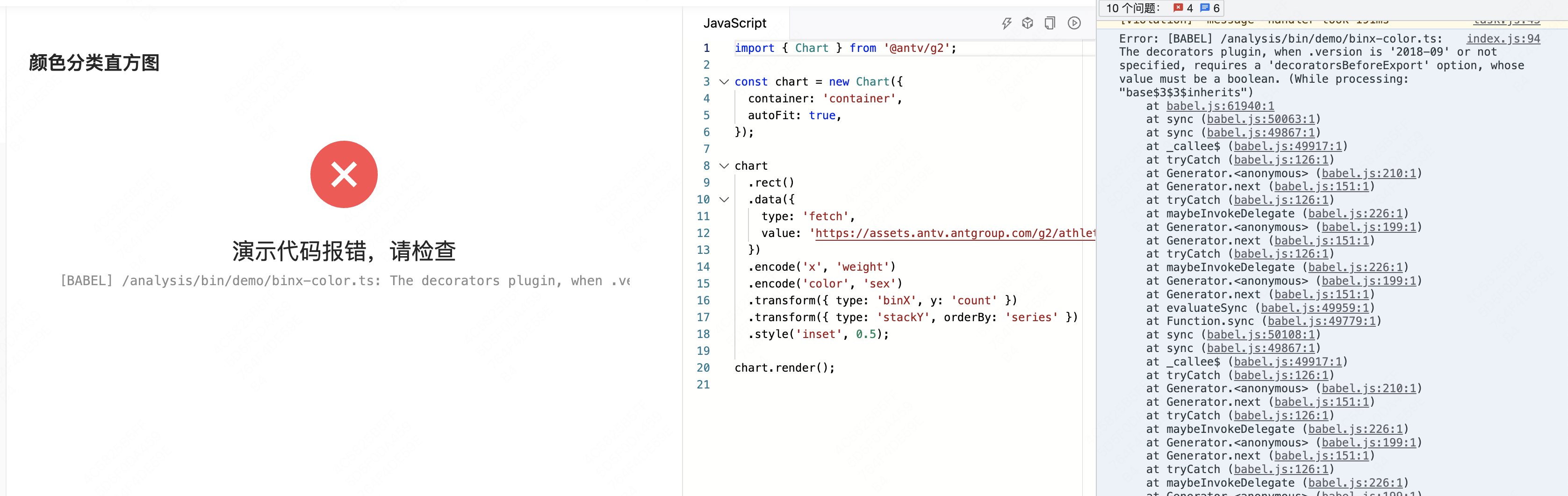Copy the code using the copy icon
This screenshot has height=496, width=1568.
pos(1050,22)
